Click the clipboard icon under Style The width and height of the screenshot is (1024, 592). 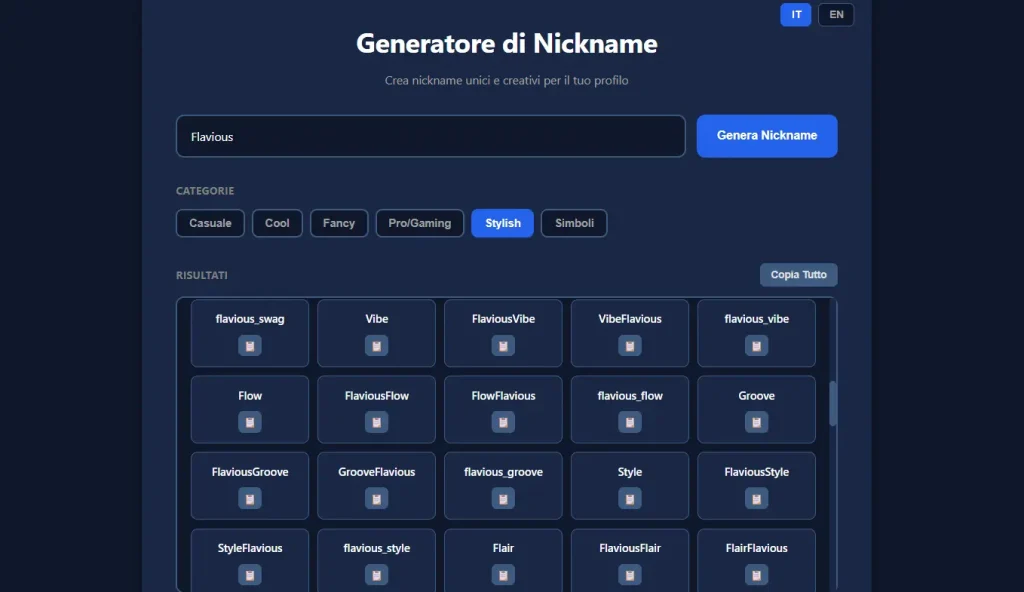point(630,499)
